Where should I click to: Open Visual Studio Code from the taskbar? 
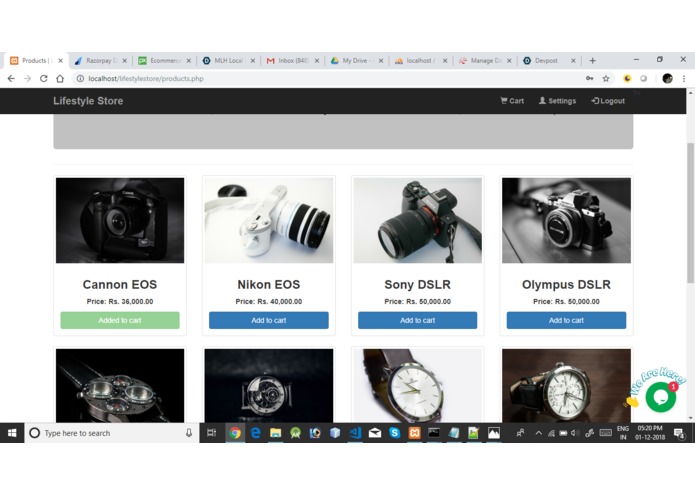point(355,433)
